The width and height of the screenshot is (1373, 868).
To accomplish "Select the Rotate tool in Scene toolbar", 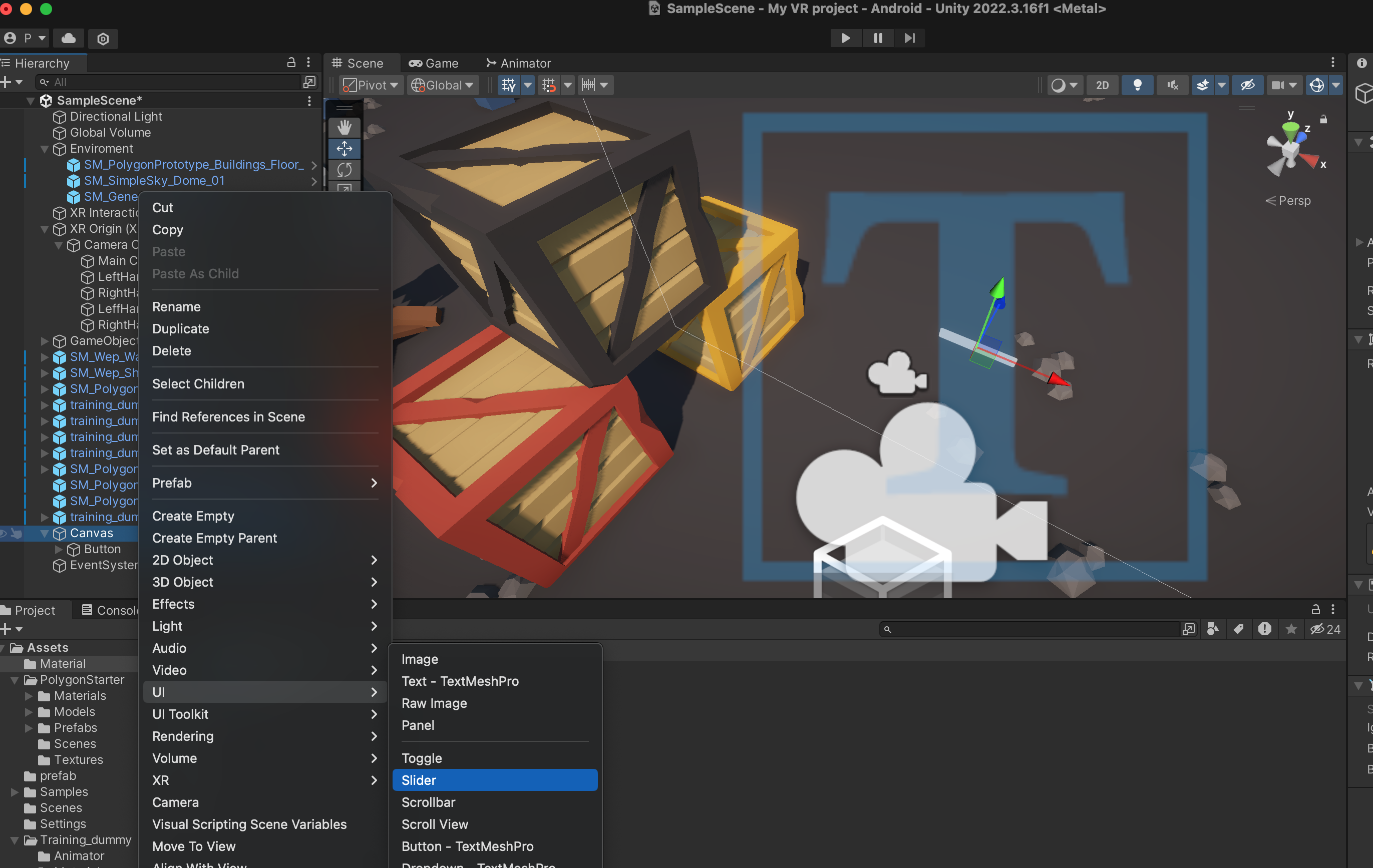I will click(344, 170).
